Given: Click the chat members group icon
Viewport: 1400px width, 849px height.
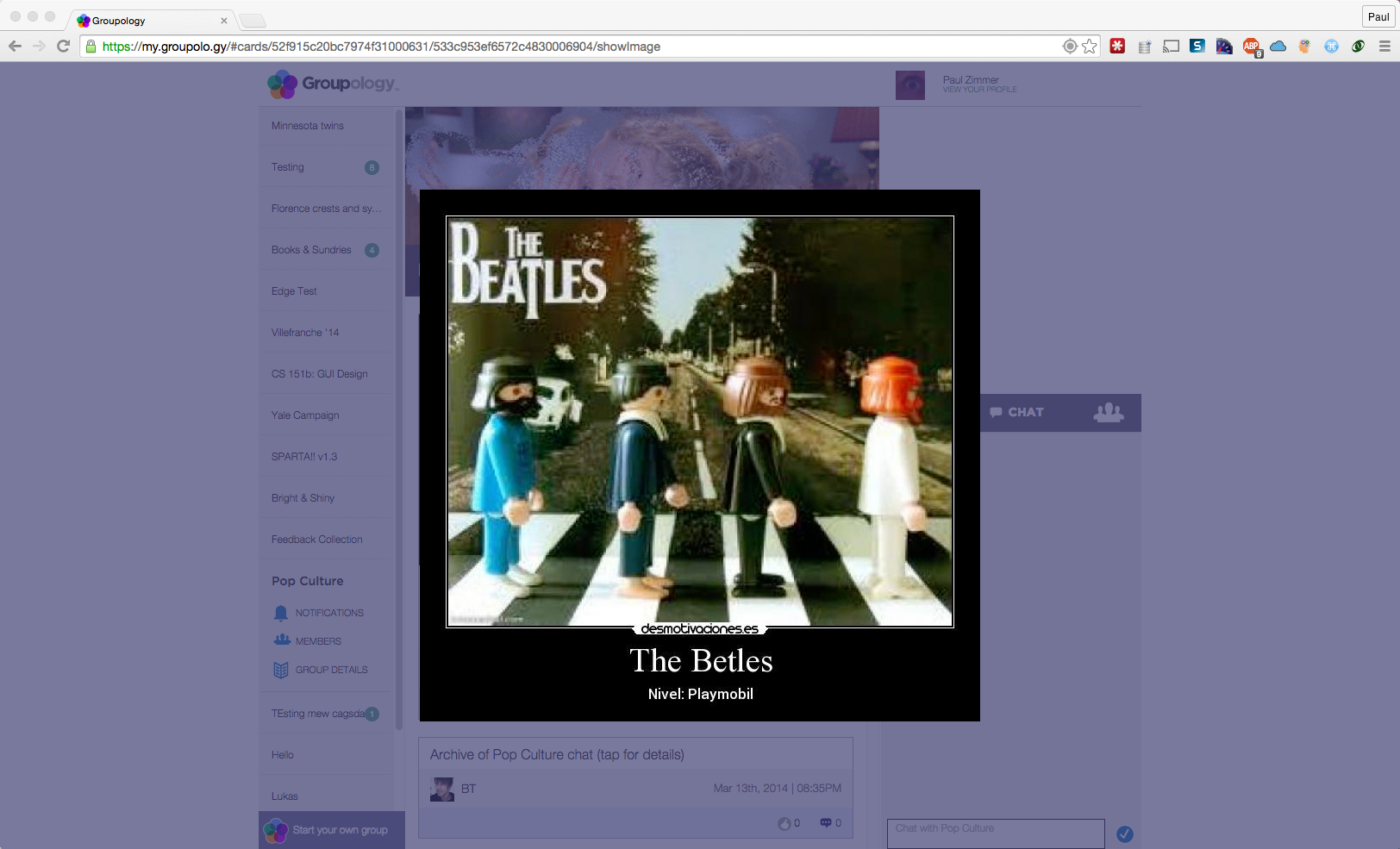Looking at the screenshot, I should (1108, 413).
